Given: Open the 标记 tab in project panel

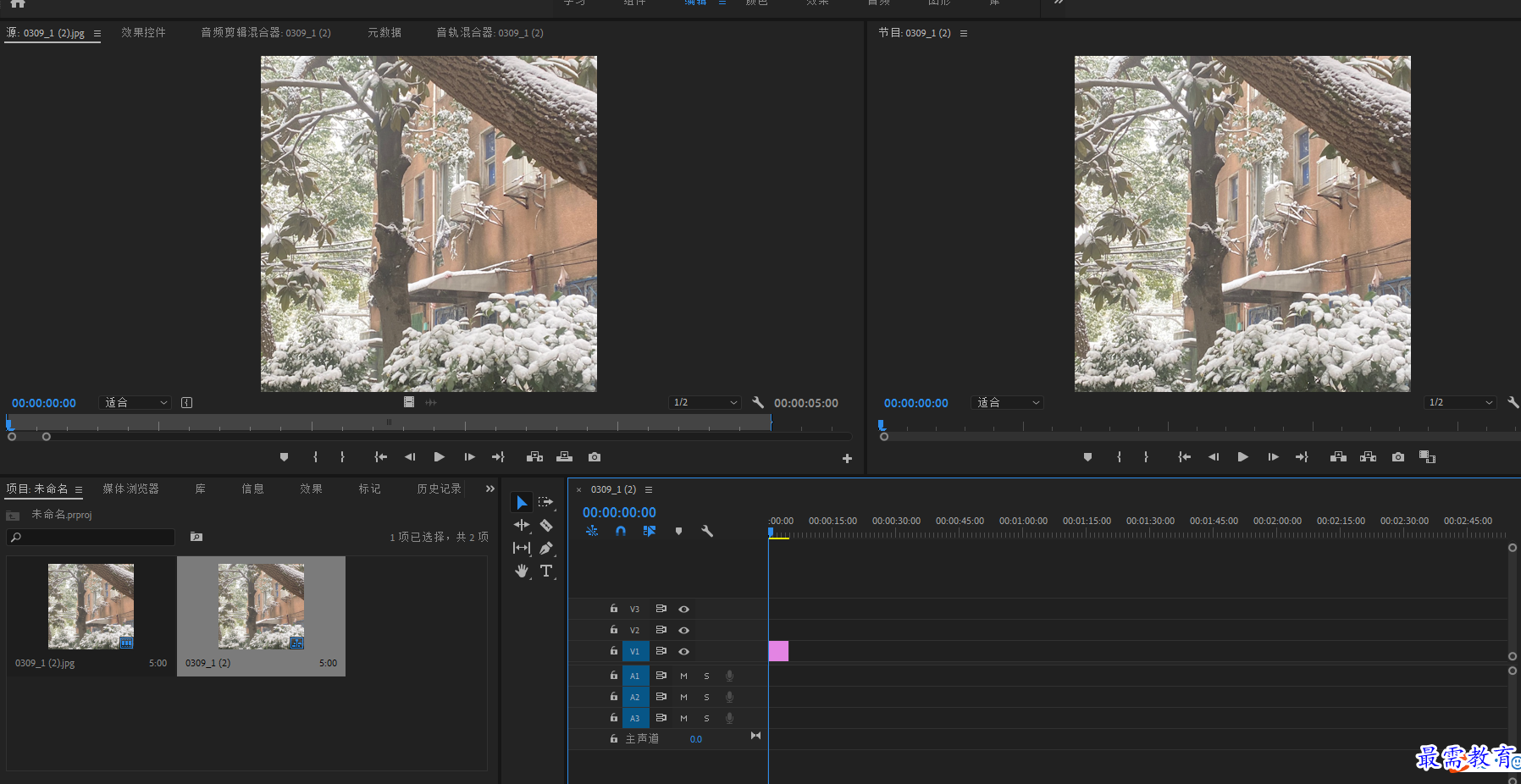Looking at the screenshot, I should [369, 489].
